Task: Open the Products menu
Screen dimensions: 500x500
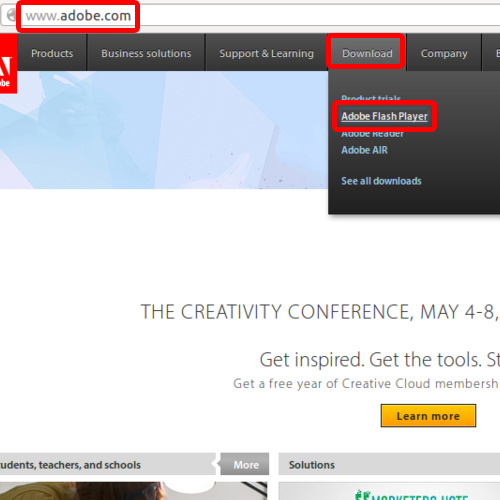Action: [x=52, y=53]
